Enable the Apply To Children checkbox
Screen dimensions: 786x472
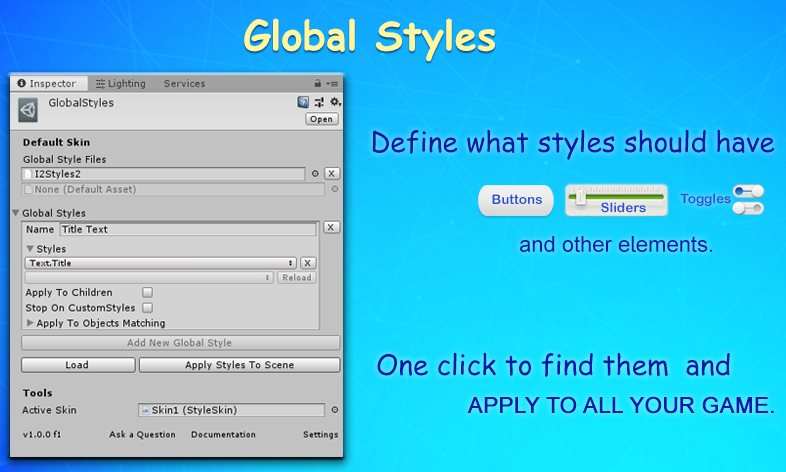pyautogui.click(x=147, y=292)
